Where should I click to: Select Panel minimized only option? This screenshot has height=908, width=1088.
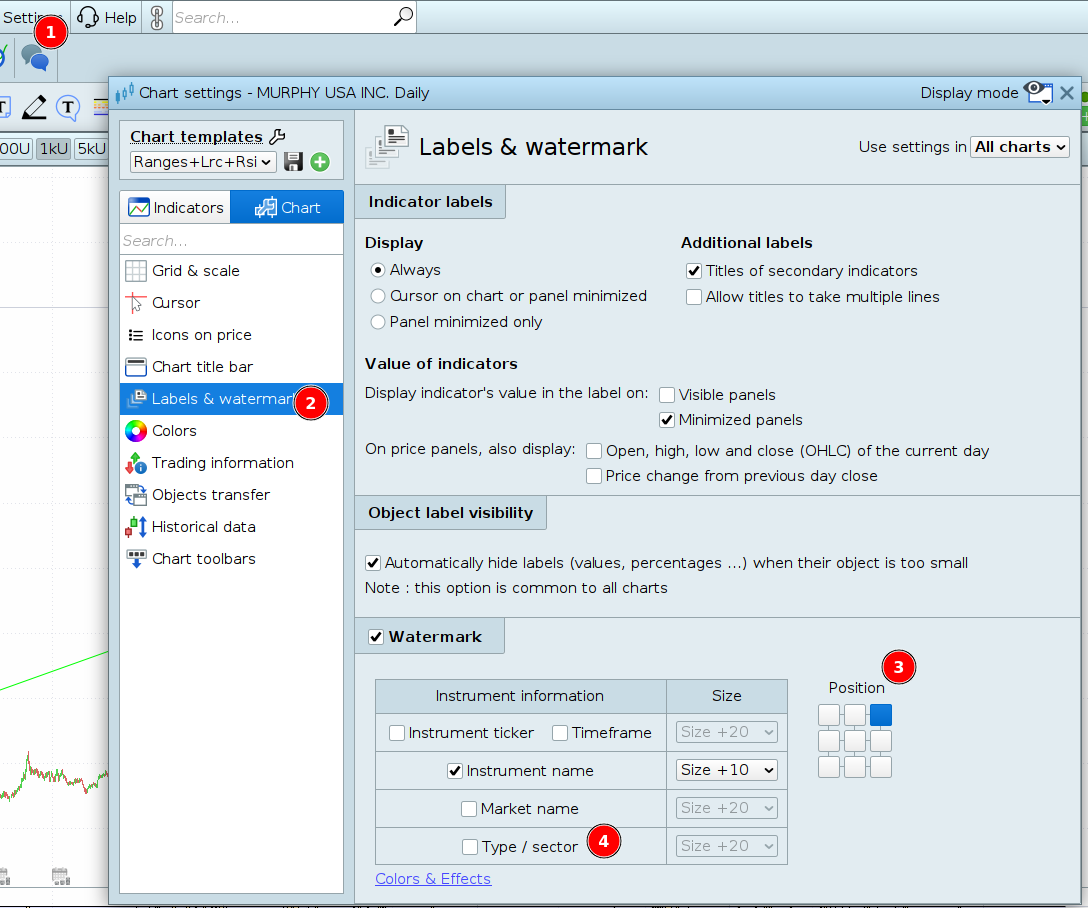click(x=377, y=322)
